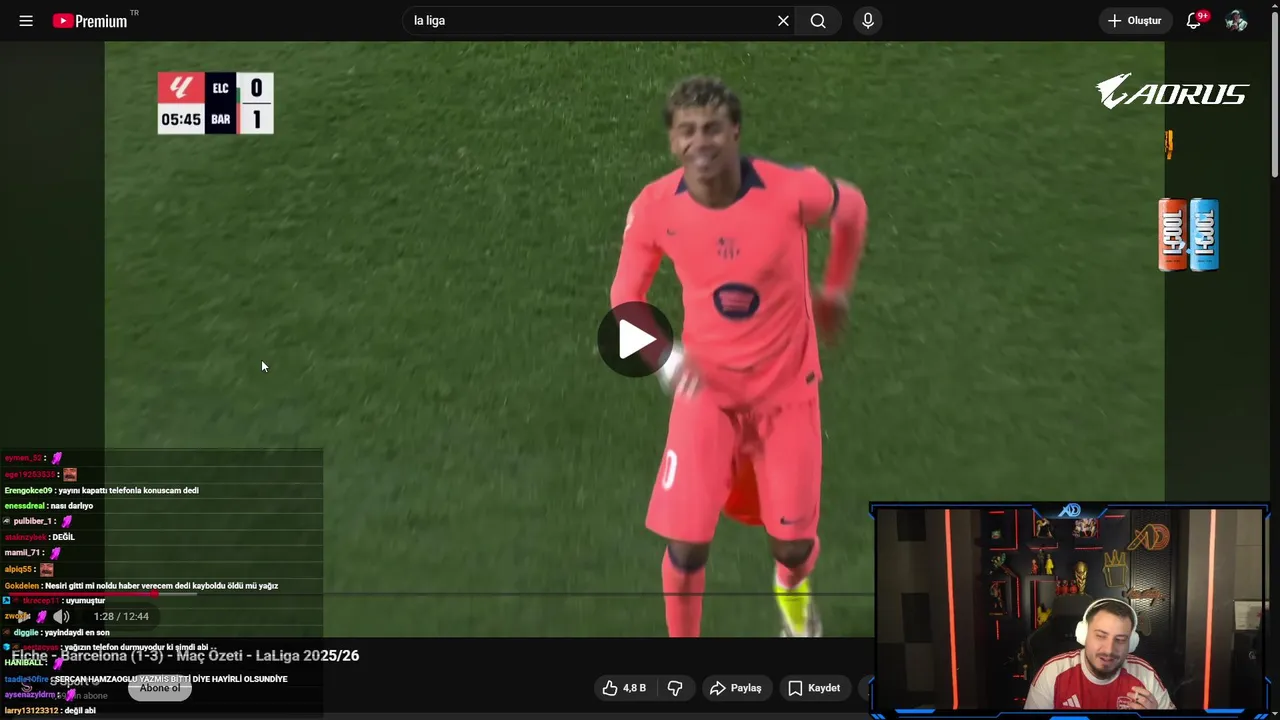Screen dimensions: 1280x720
Task: Play the video with the center play button
Action: coord(636,340)
